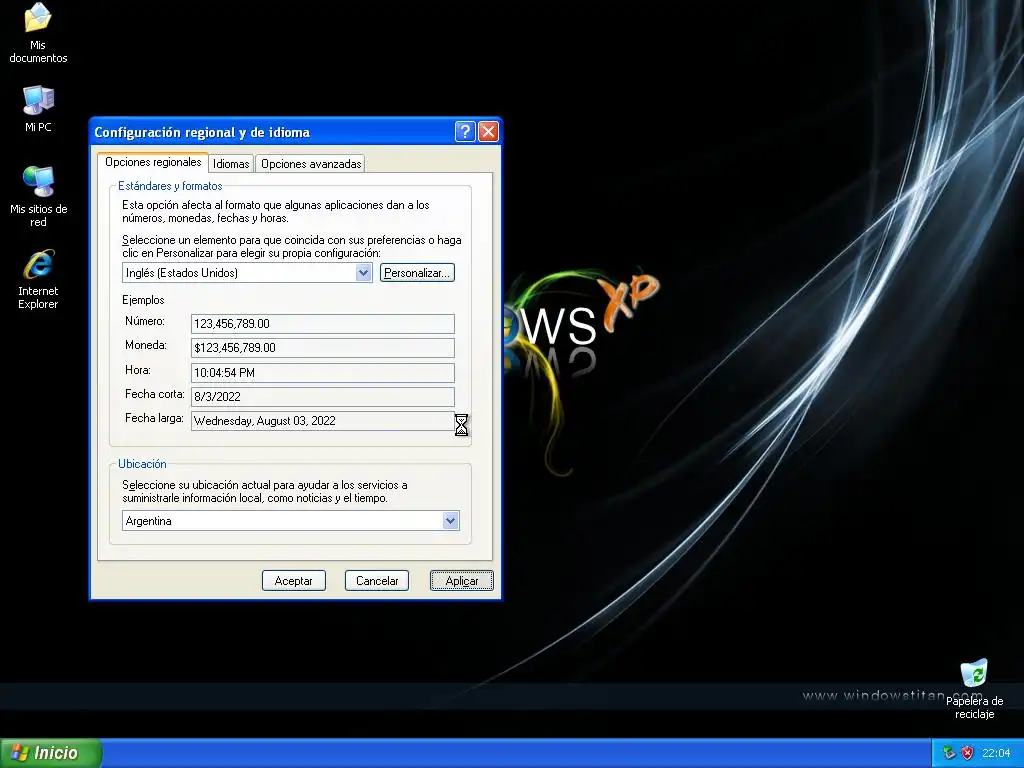Click the Cancelar button

(x=377, y=581)
